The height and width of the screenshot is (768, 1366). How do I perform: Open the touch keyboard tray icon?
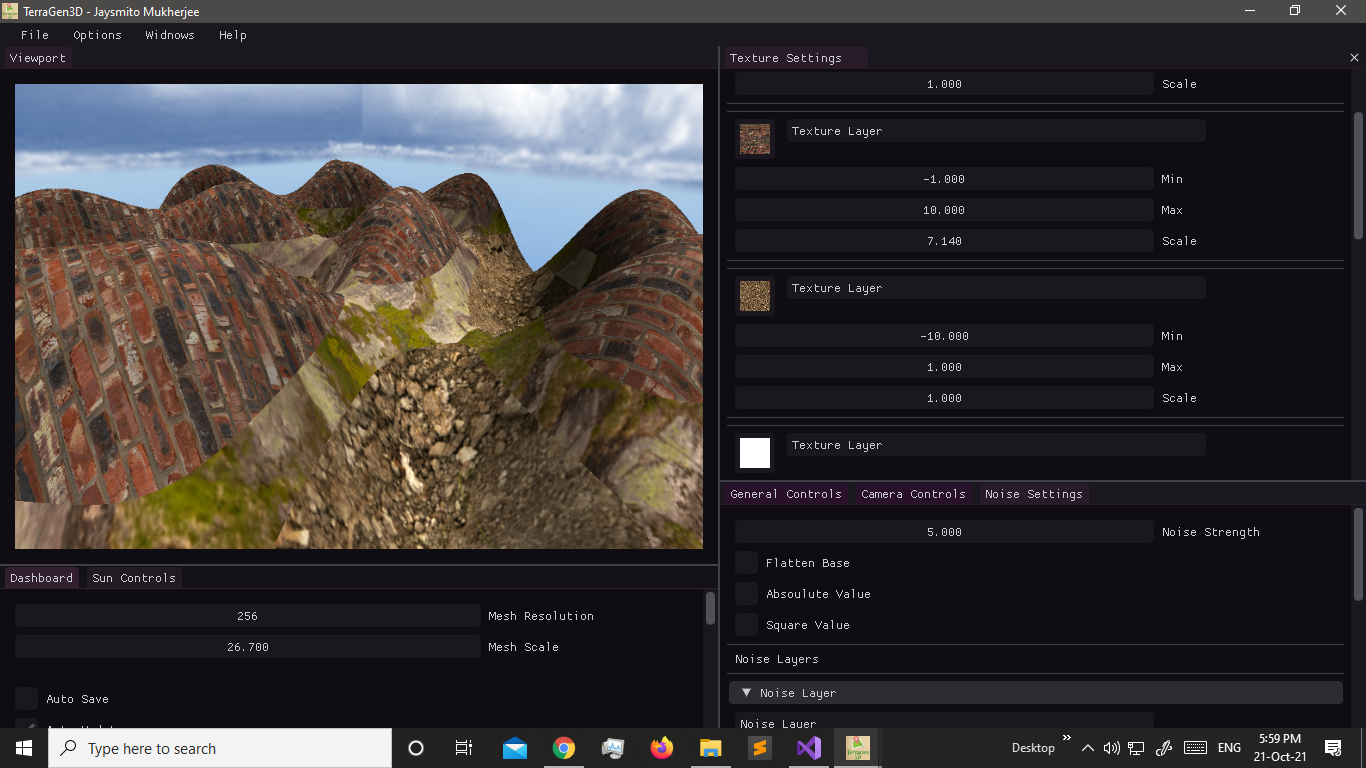(x=1195, y=748)
